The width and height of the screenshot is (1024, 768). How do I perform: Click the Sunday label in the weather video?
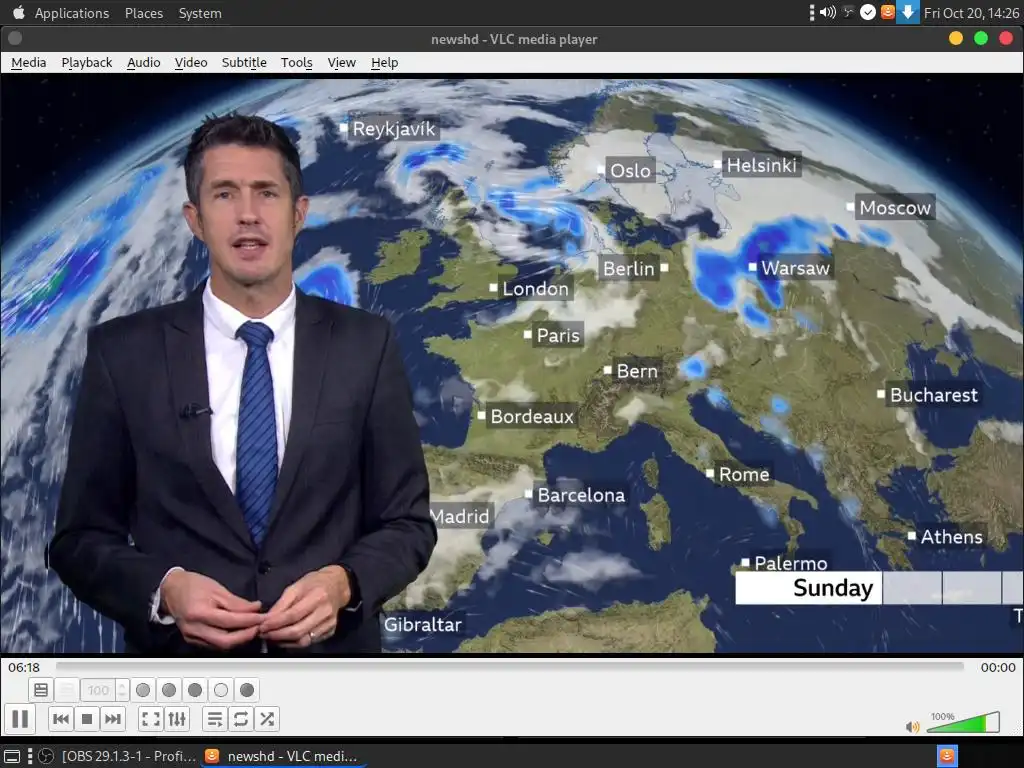[x=833, y=588]
